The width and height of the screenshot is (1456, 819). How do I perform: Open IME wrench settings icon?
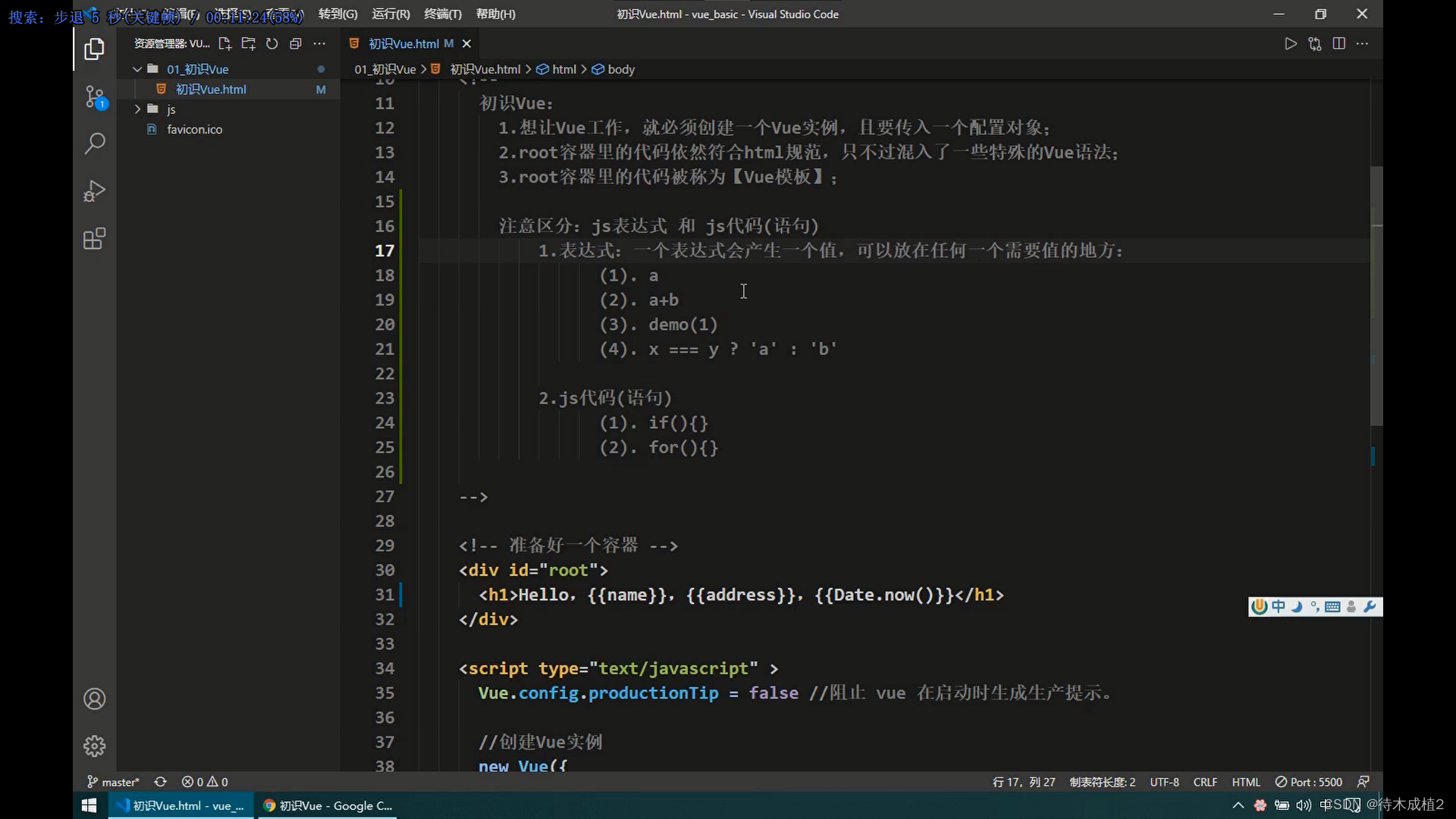pos(1370,607)
